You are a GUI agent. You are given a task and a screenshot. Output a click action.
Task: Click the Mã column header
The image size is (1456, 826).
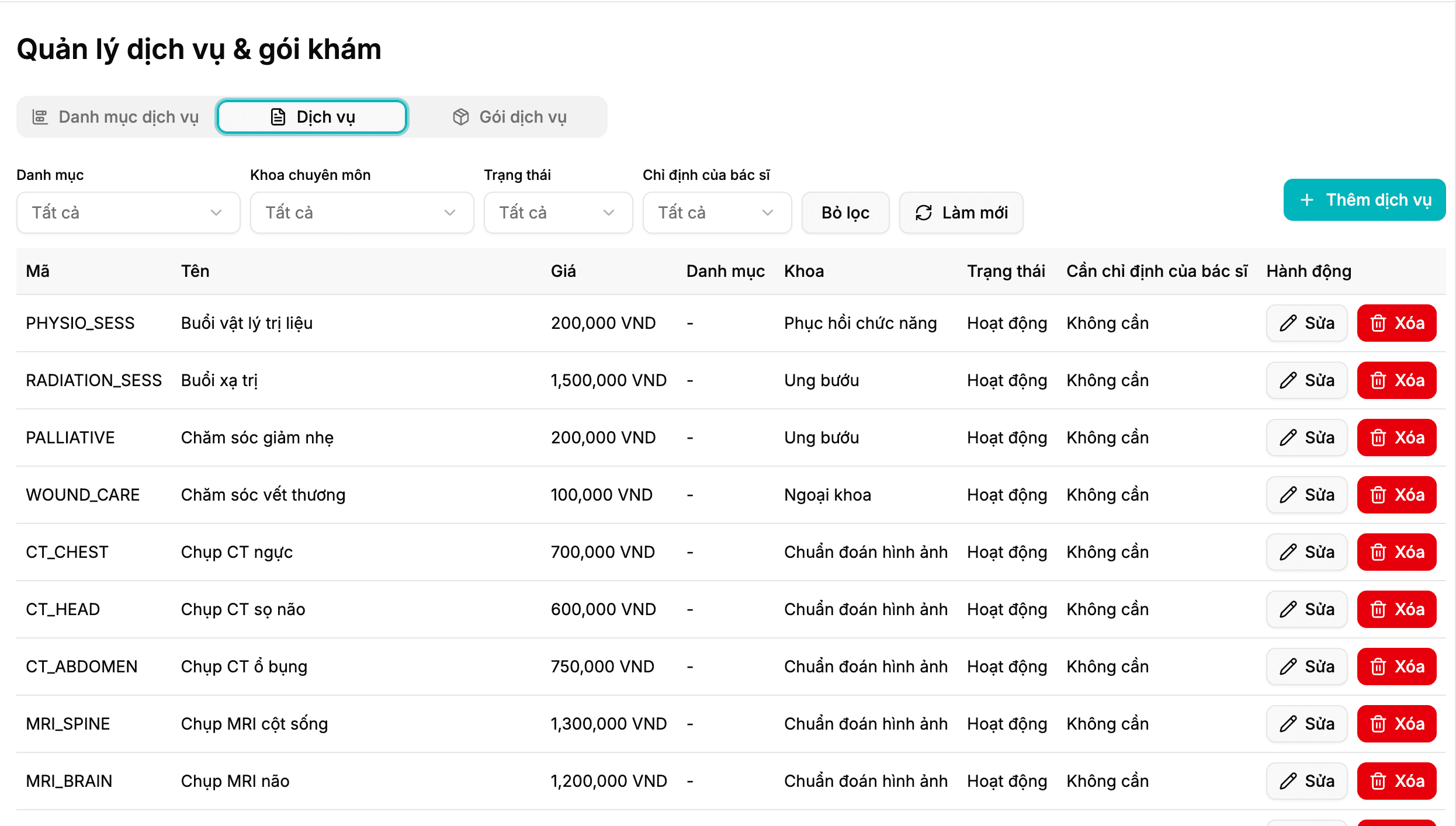click(38, 271)
